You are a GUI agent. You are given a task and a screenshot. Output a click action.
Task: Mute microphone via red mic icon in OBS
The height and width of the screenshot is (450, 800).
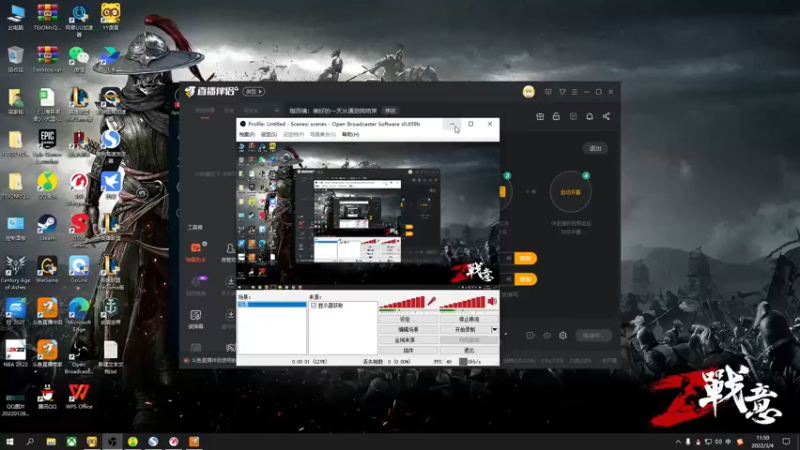click(432, 302)
